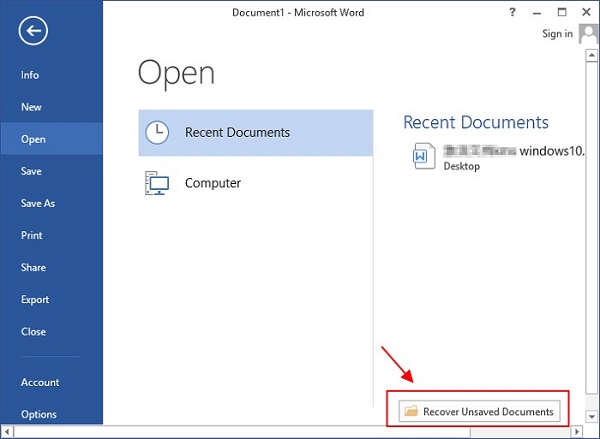600x439 pixels.
Task: Click the horizontal scrollbar right arrow
Action: (575, 431)
